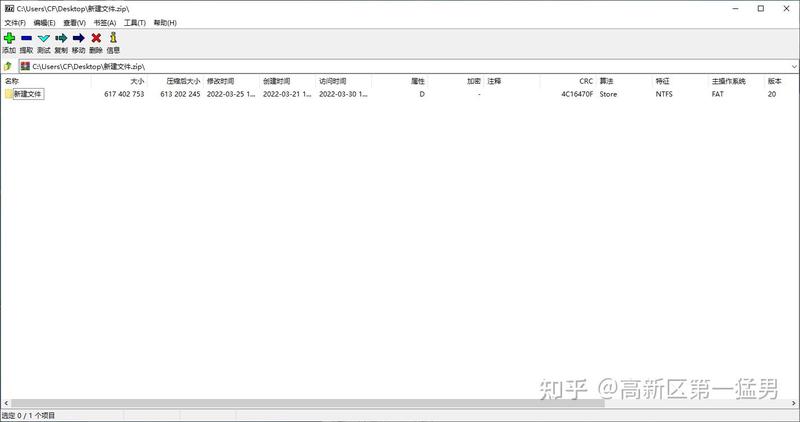The height and width of the screenshot is (422, 800).
Task: Go up one folder via up-arrow icon
Action: (x=8, y=66)
